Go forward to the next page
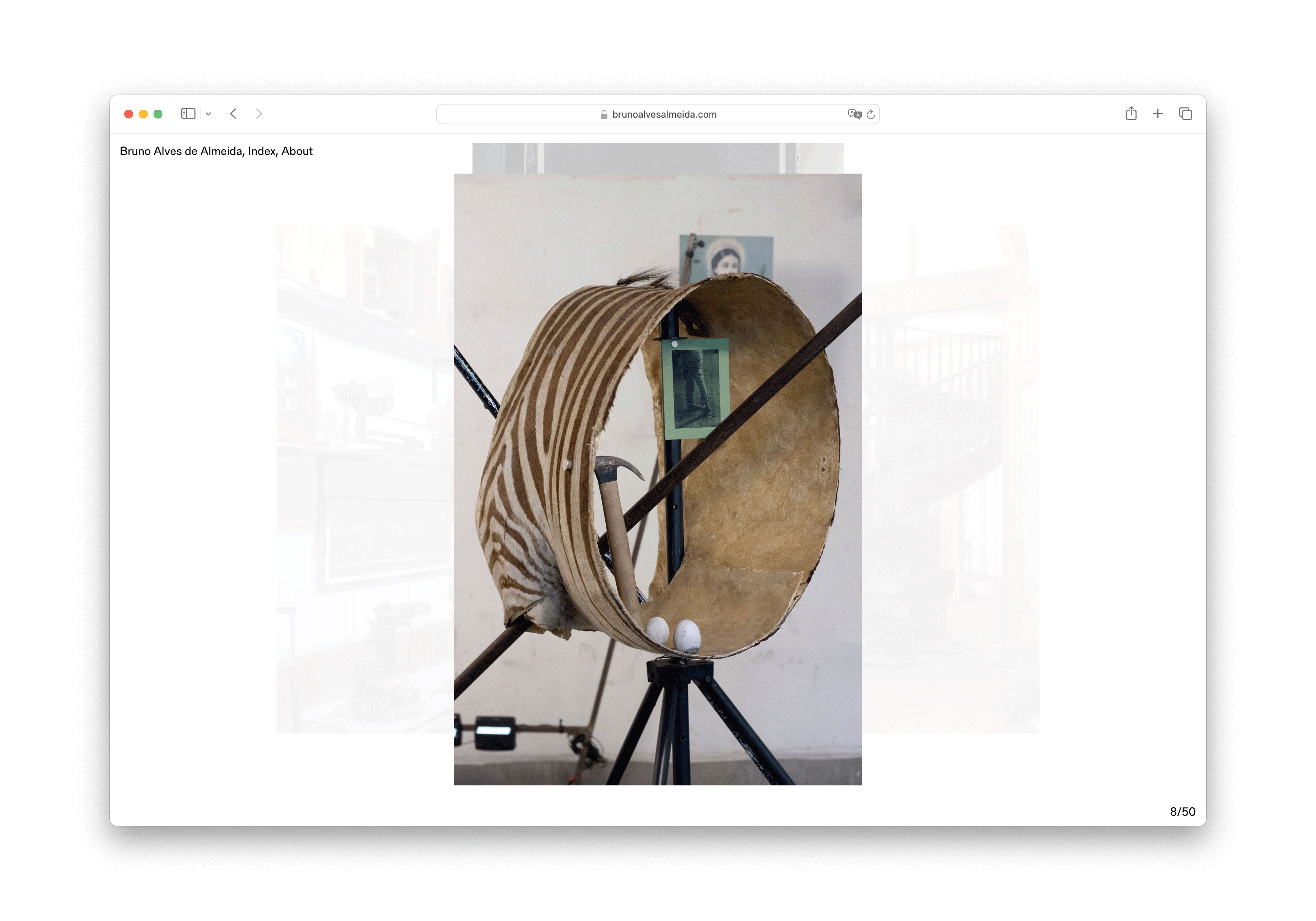The height and width of the screenshot is (921, 1316). (x=259, y=114)
